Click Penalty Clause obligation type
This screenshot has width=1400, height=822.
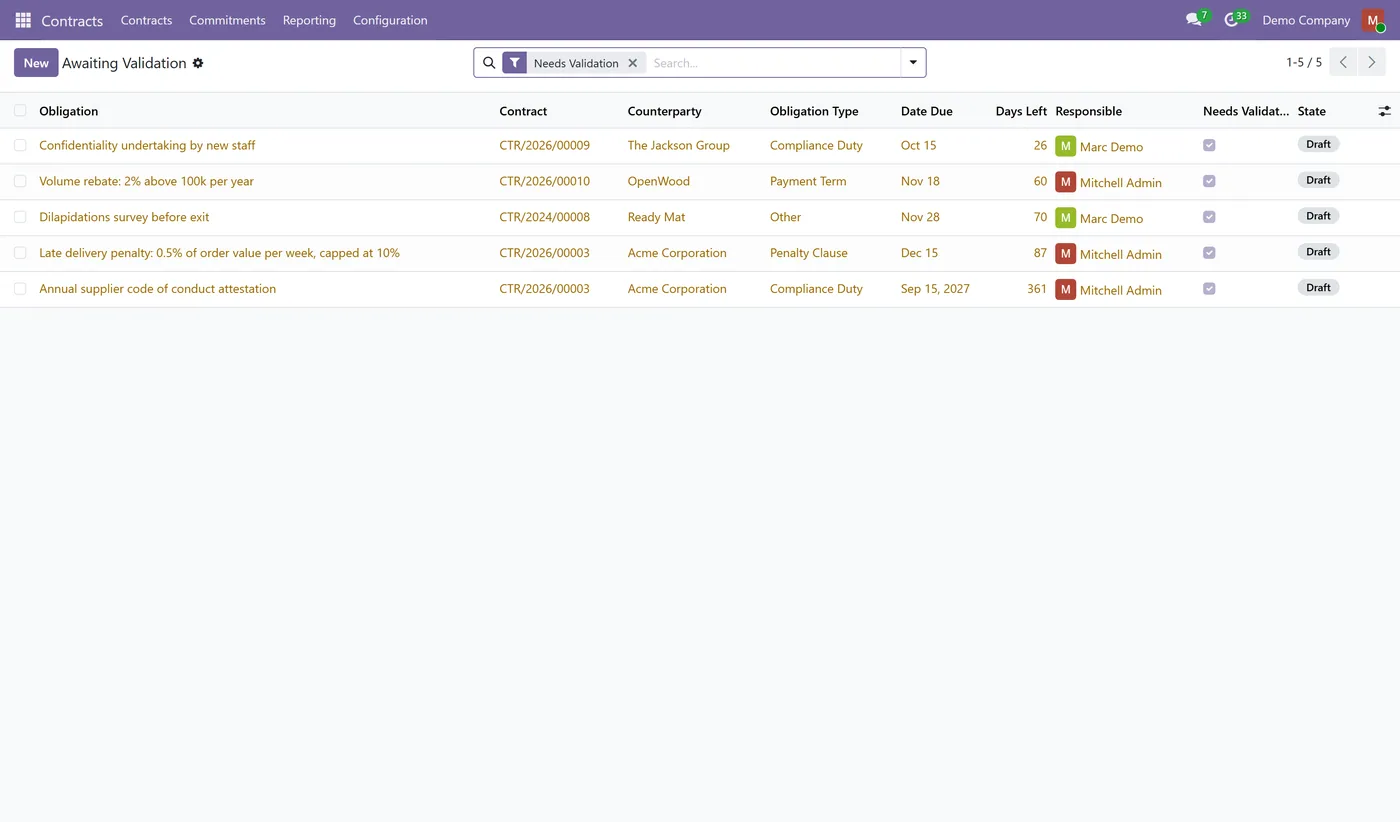point(808,253)
